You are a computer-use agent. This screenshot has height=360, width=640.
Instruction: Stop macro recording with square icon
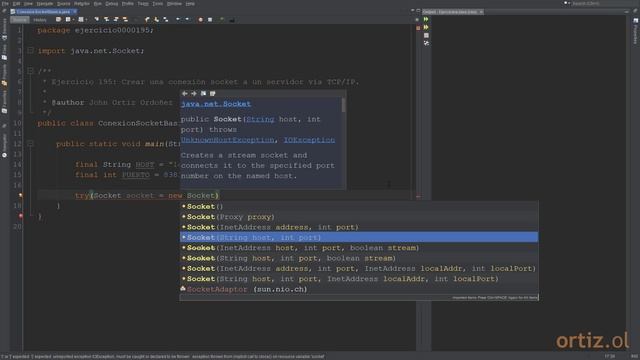(210, 20)
